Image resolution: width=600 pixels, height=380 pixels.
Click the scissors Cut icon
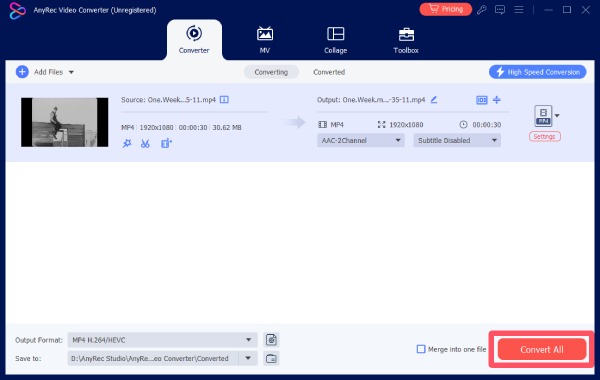click(x=145, y=144)
